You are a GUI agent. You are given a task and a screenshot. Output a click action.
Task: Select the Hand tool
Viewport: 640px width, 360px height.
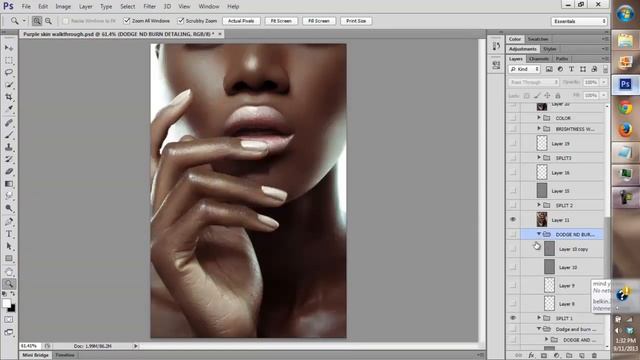pyautogui.click(x=9, y=271)
